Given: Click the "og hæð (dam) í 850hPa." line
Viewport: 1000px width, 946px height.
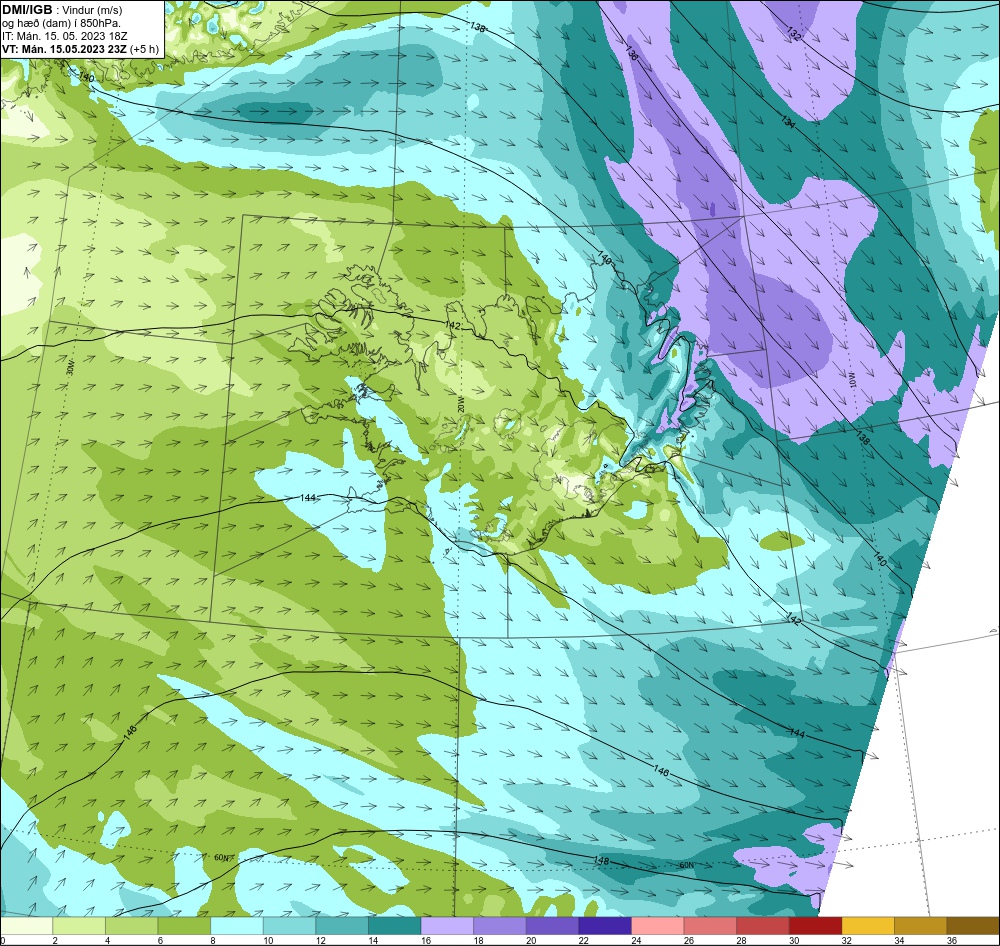Looking at the screenshot, I should click(61, 23).
